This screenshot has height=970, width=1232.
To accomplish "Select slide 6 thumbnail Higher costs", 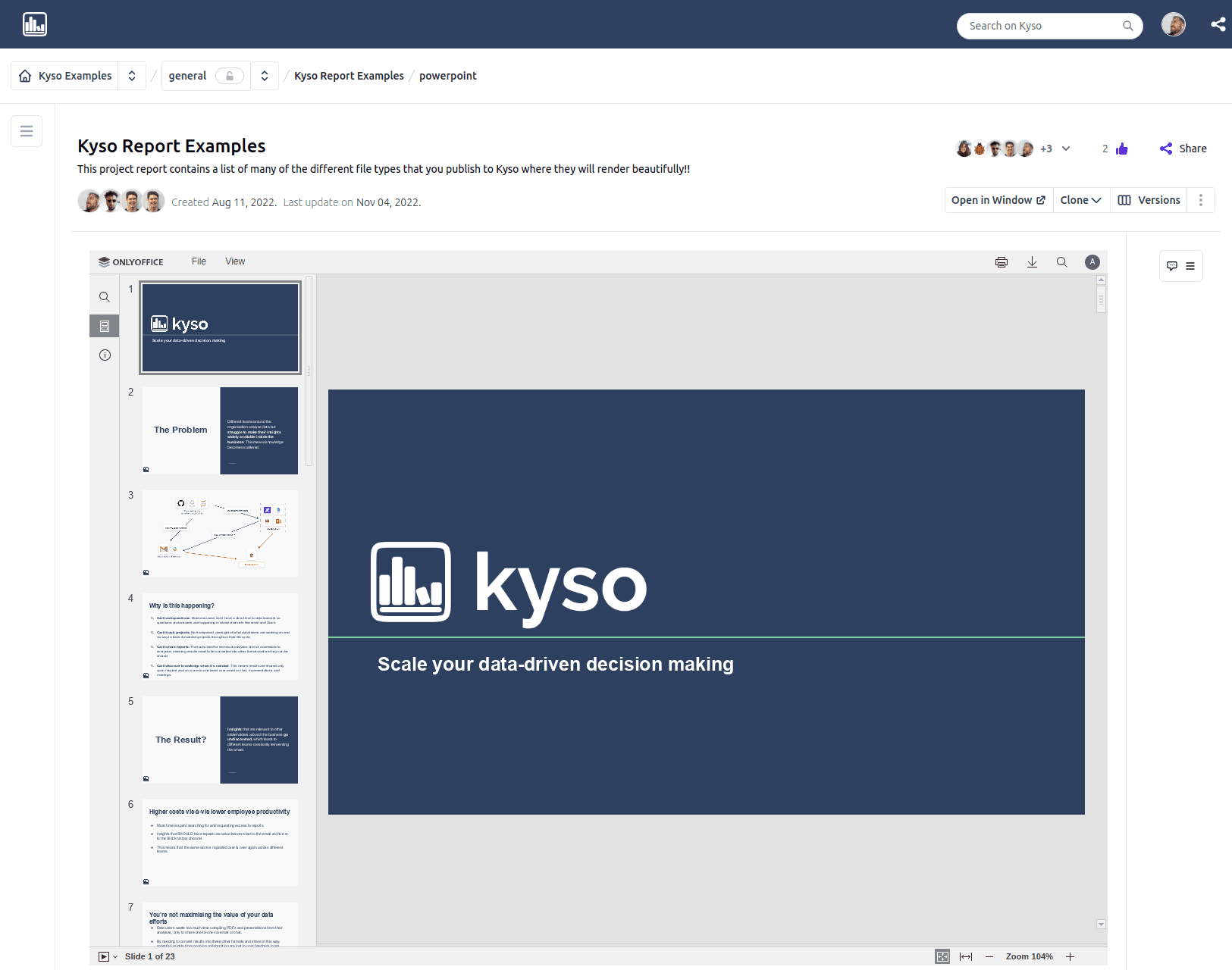I will [x=220, y=843].
